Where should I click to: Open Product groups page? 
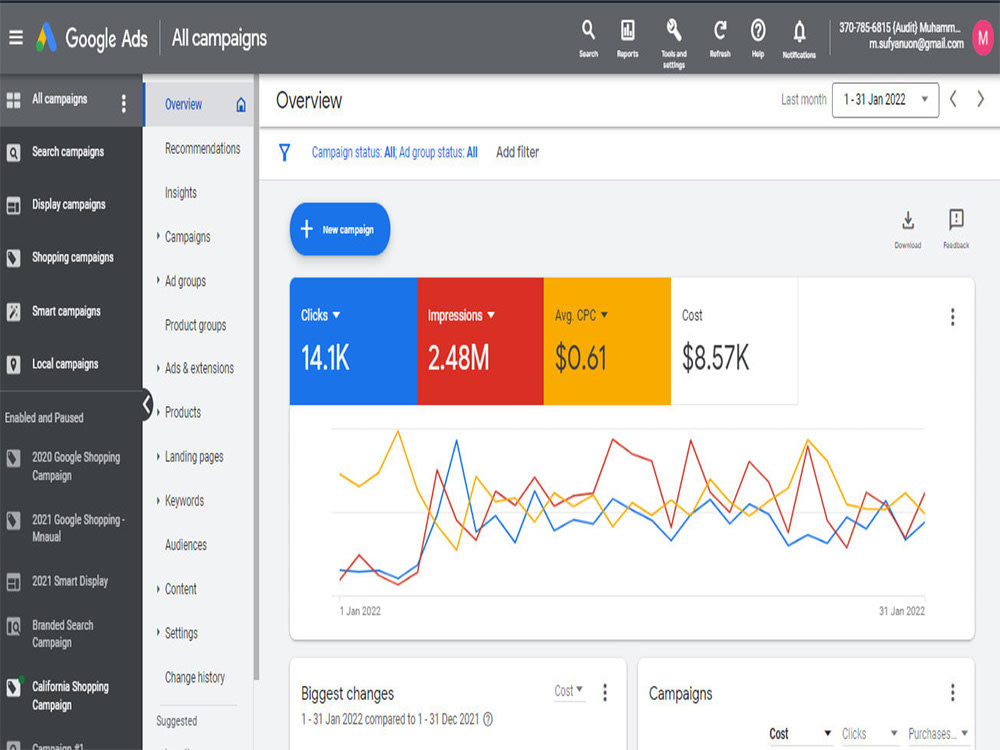pyautogui.click(x=195, y=325)
